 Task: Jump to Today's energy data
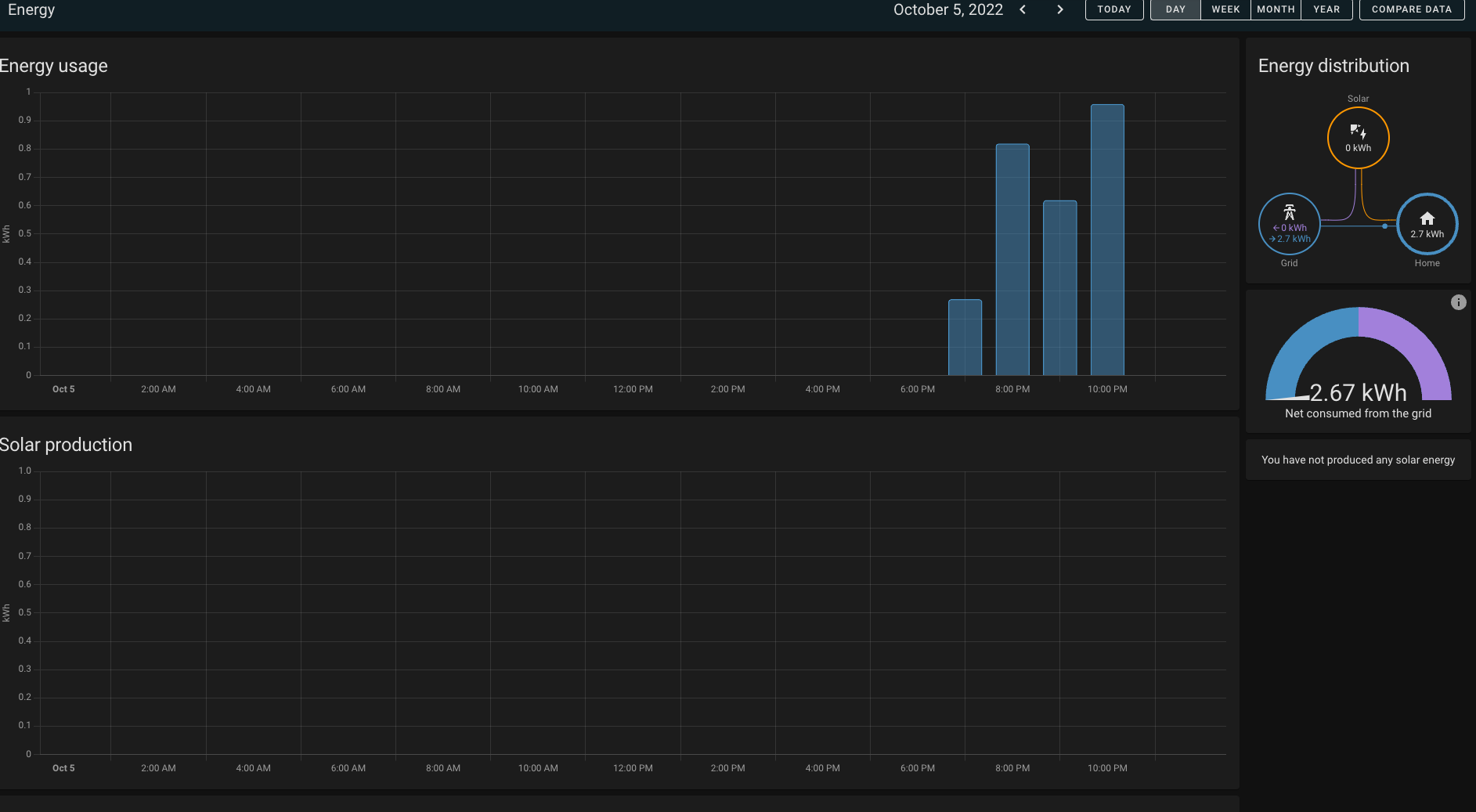(x=1113, y=9)
